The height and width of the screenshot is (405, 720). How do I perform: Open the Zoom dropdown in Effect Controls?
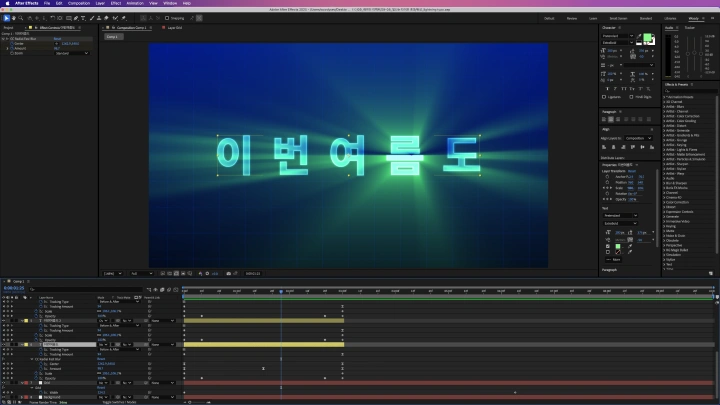tap(72, 53)
